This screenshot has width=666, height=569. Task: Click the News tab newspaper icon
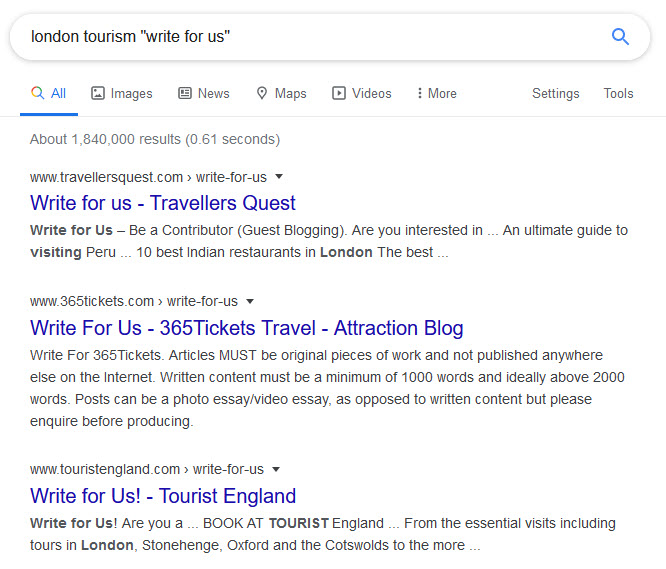click(x=185, y=93)
